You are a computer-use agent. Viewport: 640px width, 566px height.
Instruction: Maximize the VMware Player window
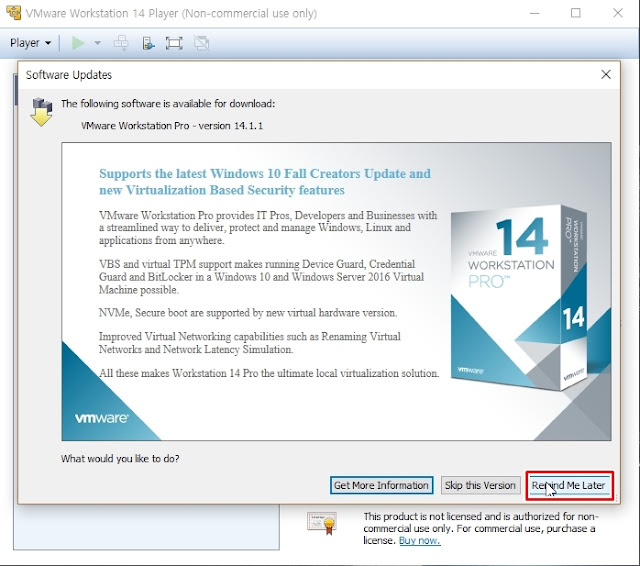point(576,13)
